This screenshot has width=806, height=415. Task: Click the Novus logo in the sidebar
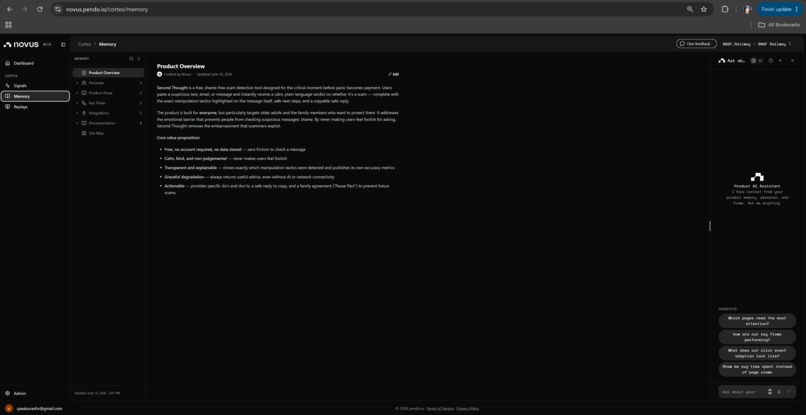[21, 44]
